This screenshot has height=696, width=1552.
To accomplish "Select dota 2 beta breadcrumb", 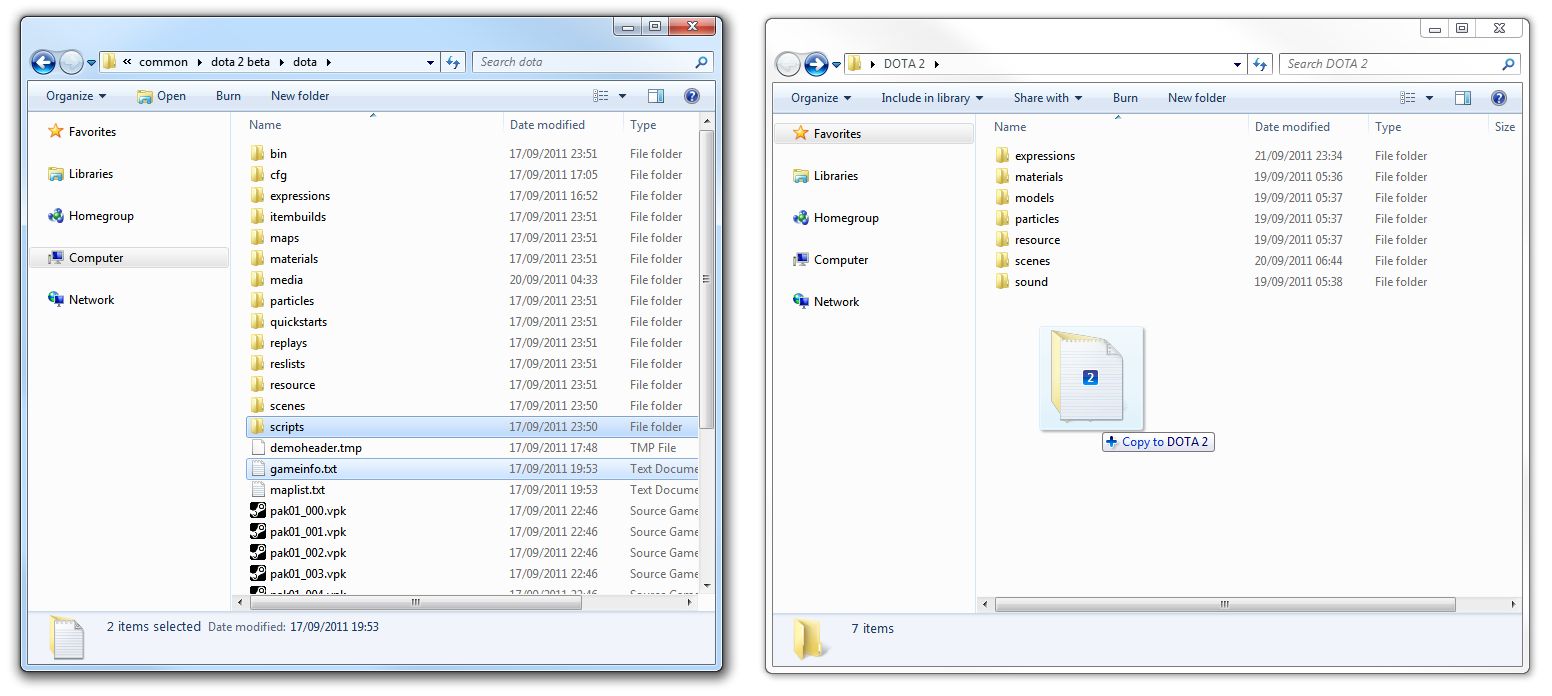I will (x=240, y=62).
